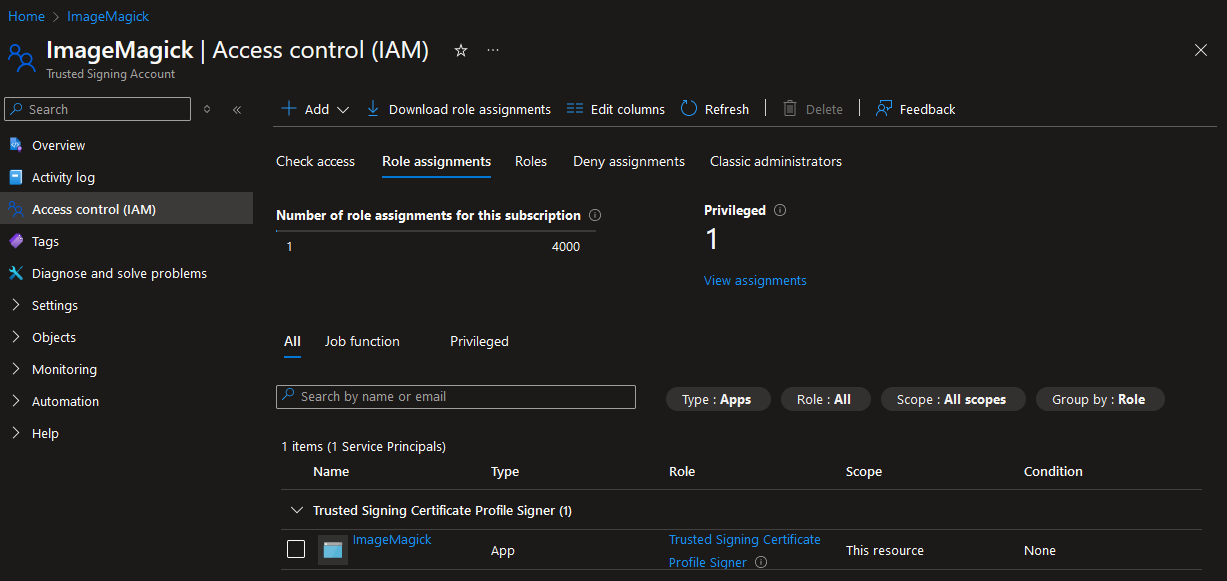The image size is (1227, 581).
Task: Click info icon next to Privileged
Action: coord(780,210)
